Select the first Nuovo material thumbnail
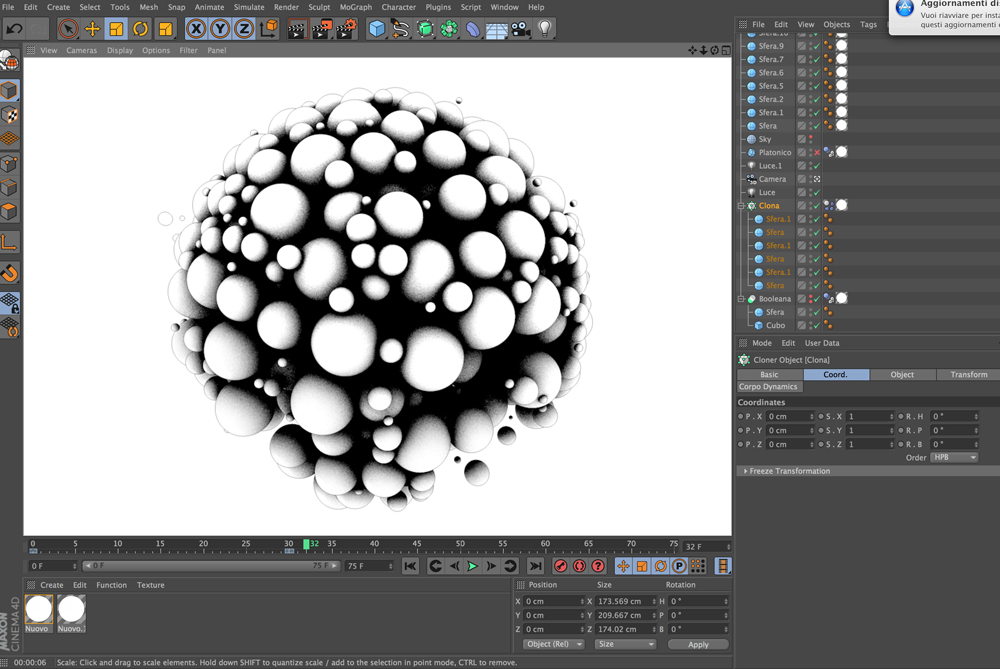Screen dimensions: 1000x669 (x=39, y=608)
